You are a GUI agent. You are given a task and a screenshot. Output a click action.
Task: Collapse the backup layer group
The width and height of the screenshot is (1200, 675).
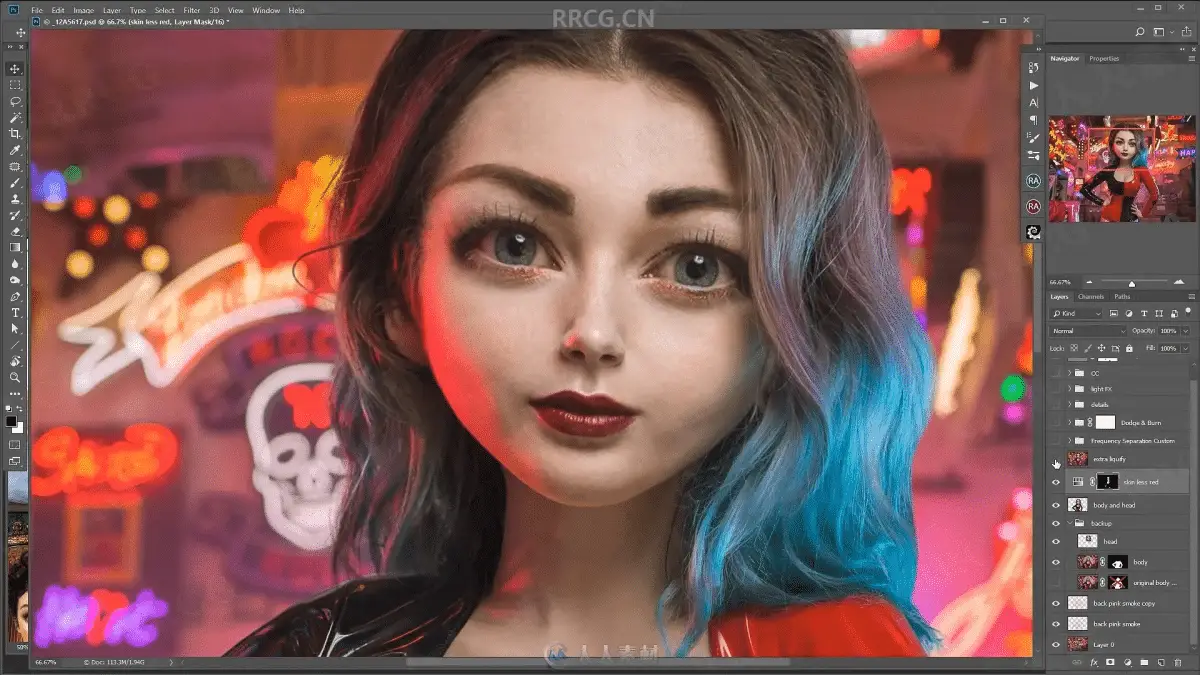tap(1069, 523)
